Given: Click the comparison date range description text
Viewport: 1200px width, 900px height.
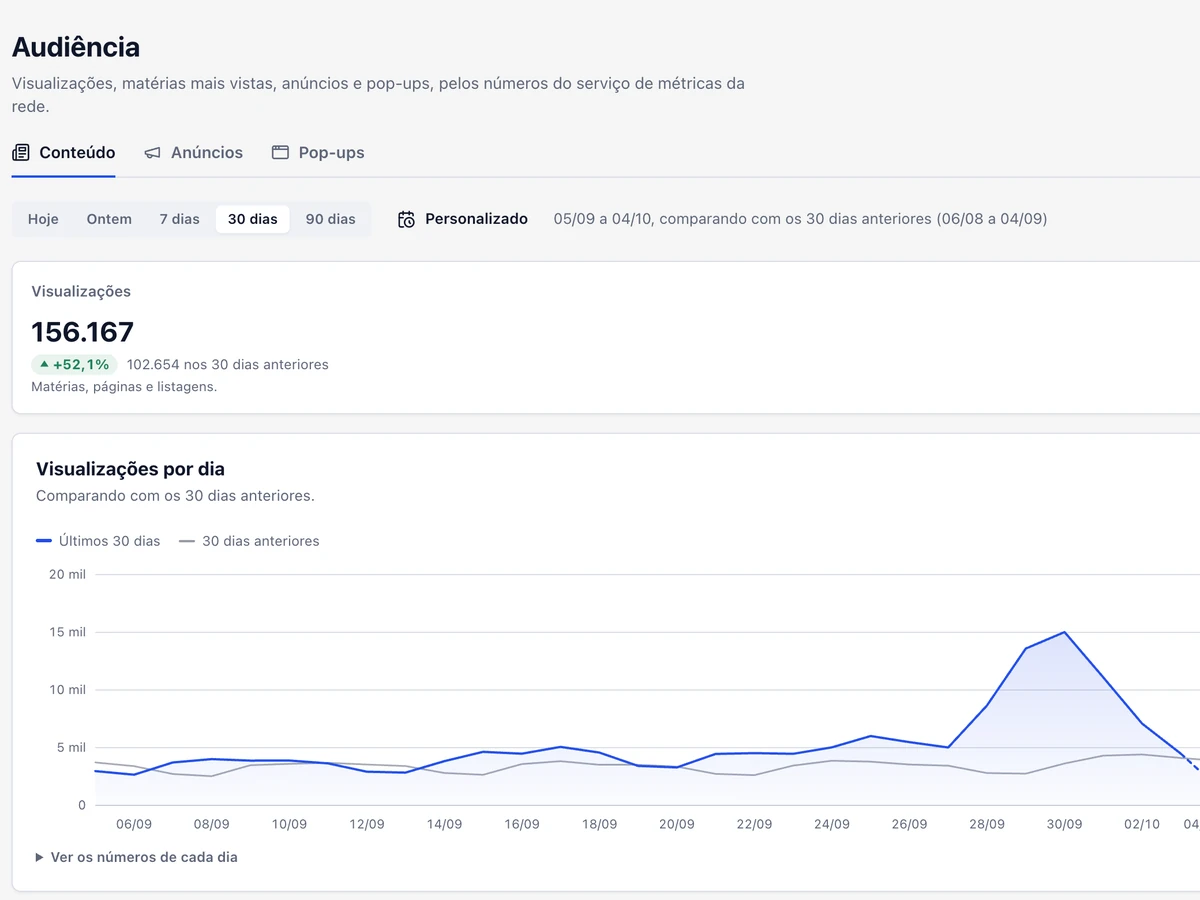Looking at the screenshot, I should [800, 219].
